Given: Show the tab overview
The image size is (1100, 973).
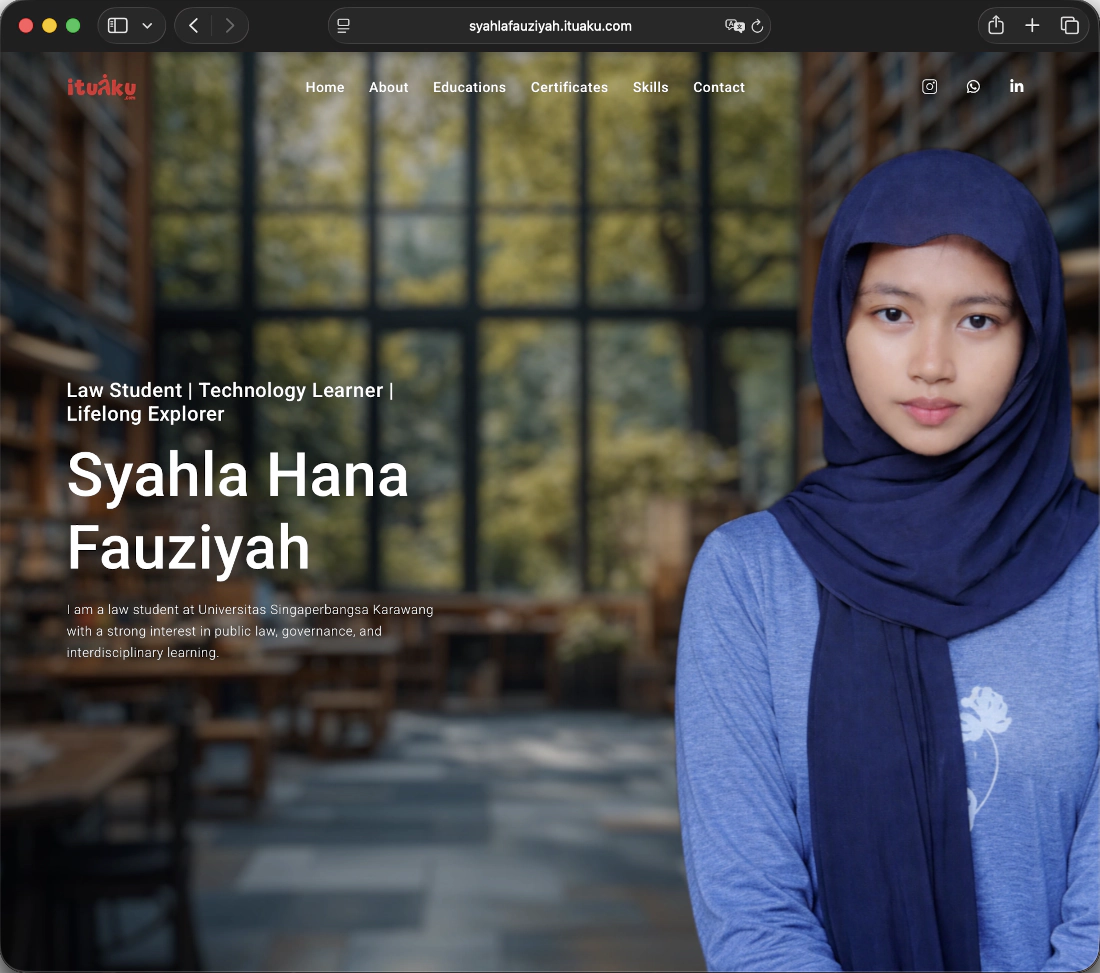Looking at the screenshot, I should [x=1069, y=26].
